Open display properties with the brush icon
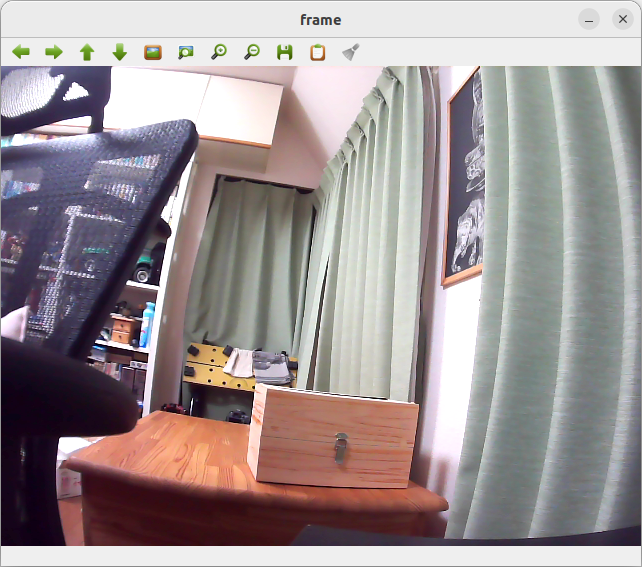Image resolution: width=642 pixels, height=567 pixels. (x=351, y=52)
